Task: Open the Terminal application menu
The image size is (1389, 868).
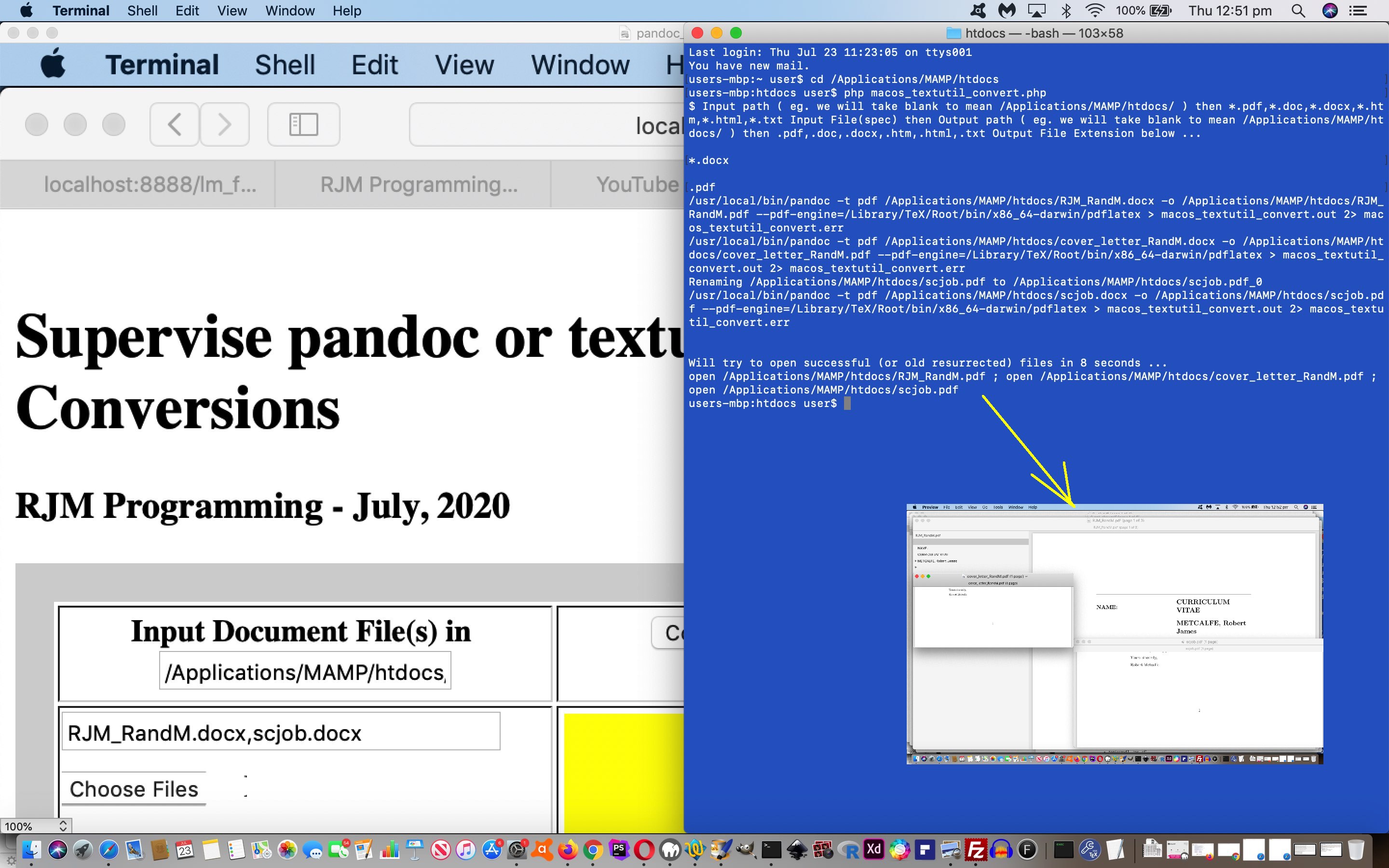Action: (81, 10)
